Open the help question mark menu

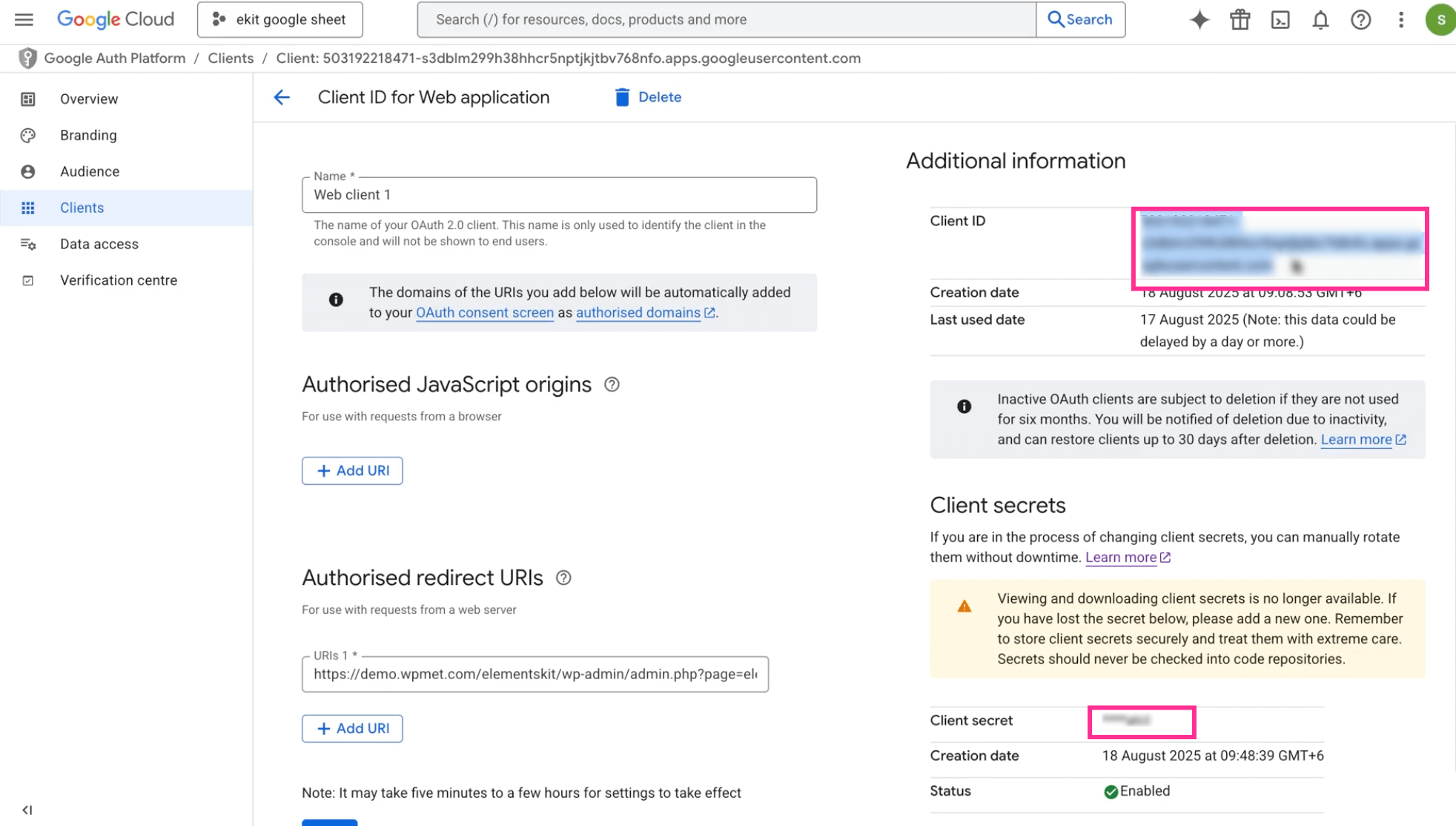1360,20
